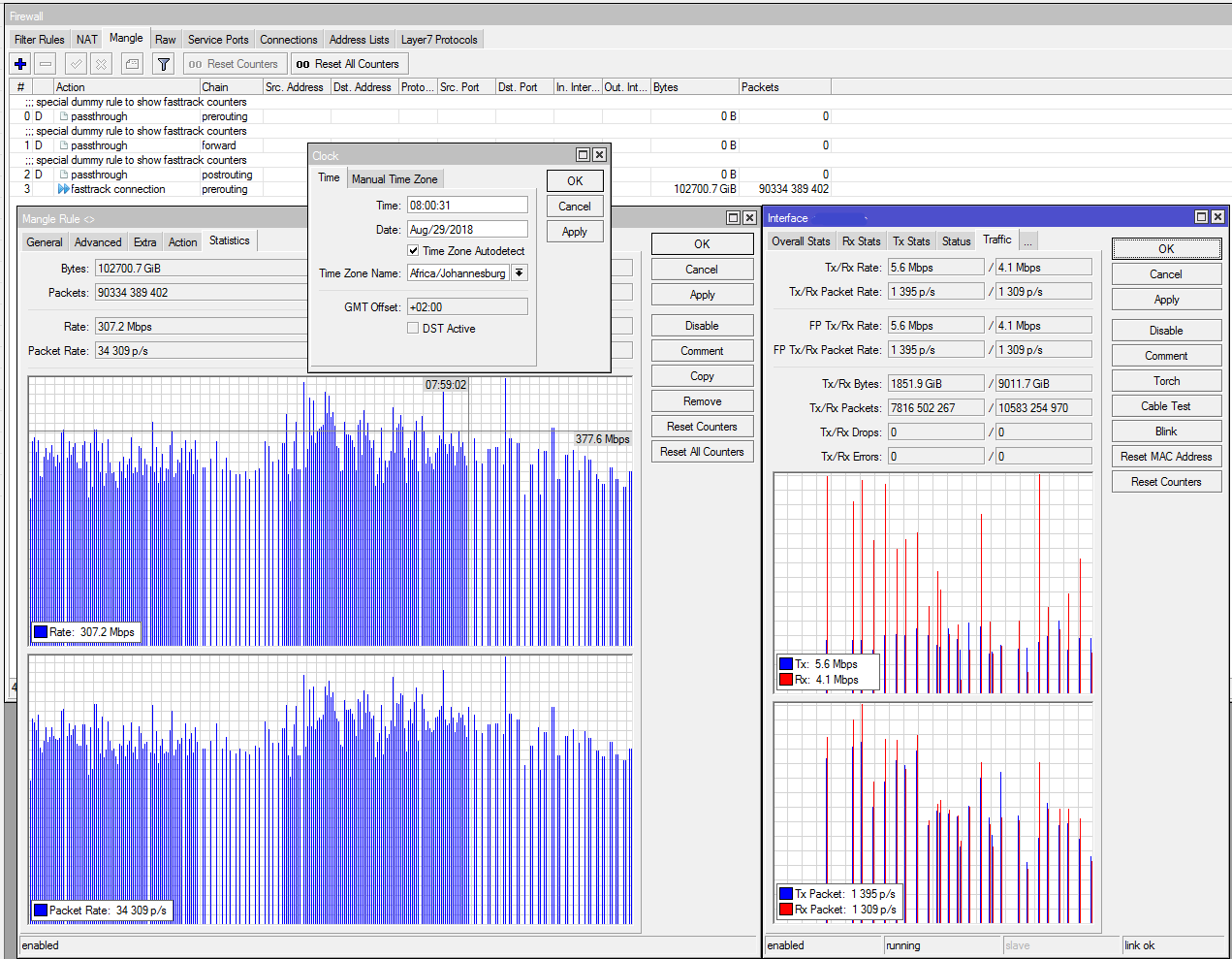
Task: Maximize the Clock dialog window
Action: (x=583, y=155)
